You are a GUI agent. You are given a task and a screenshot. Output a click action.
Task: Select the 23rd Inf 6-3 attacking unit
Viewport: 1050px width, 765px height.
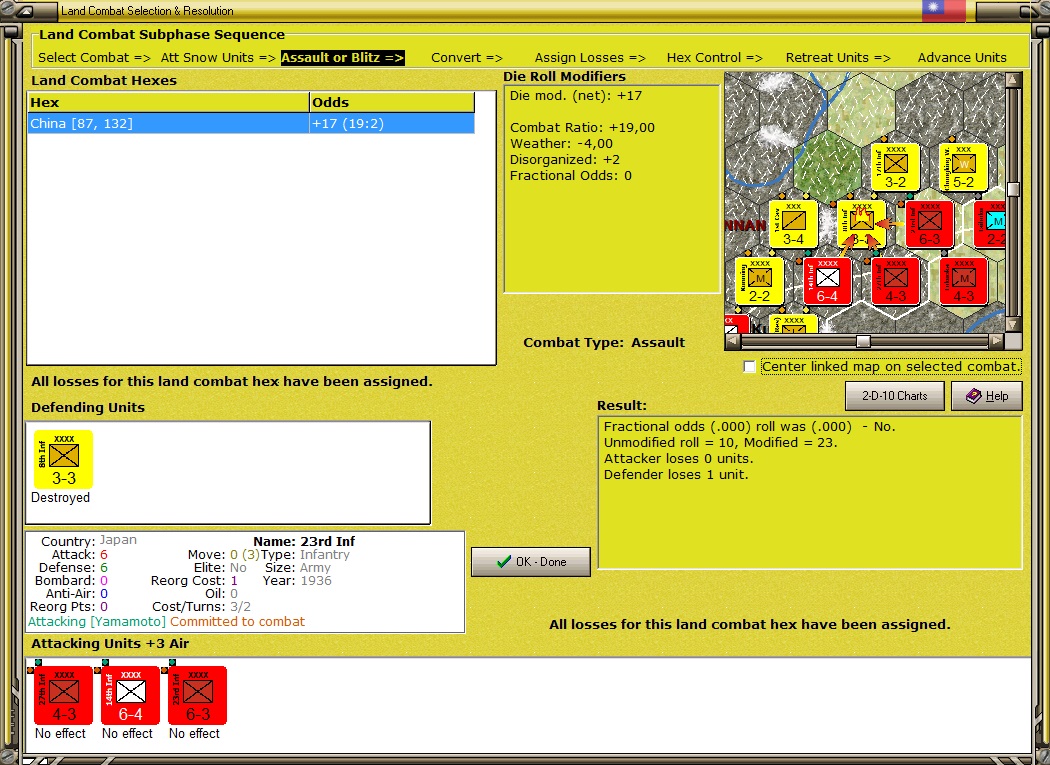[198, 695]
